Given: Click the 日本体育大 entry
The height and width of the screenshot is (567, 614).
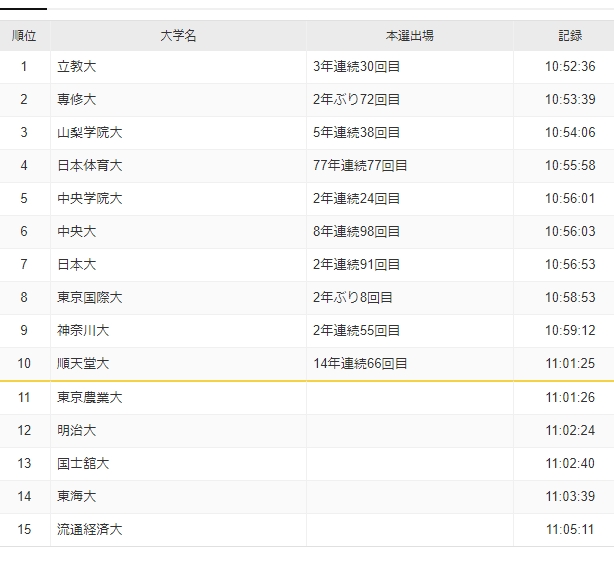Looking at the screenshot, I should (x=90, y=165).
